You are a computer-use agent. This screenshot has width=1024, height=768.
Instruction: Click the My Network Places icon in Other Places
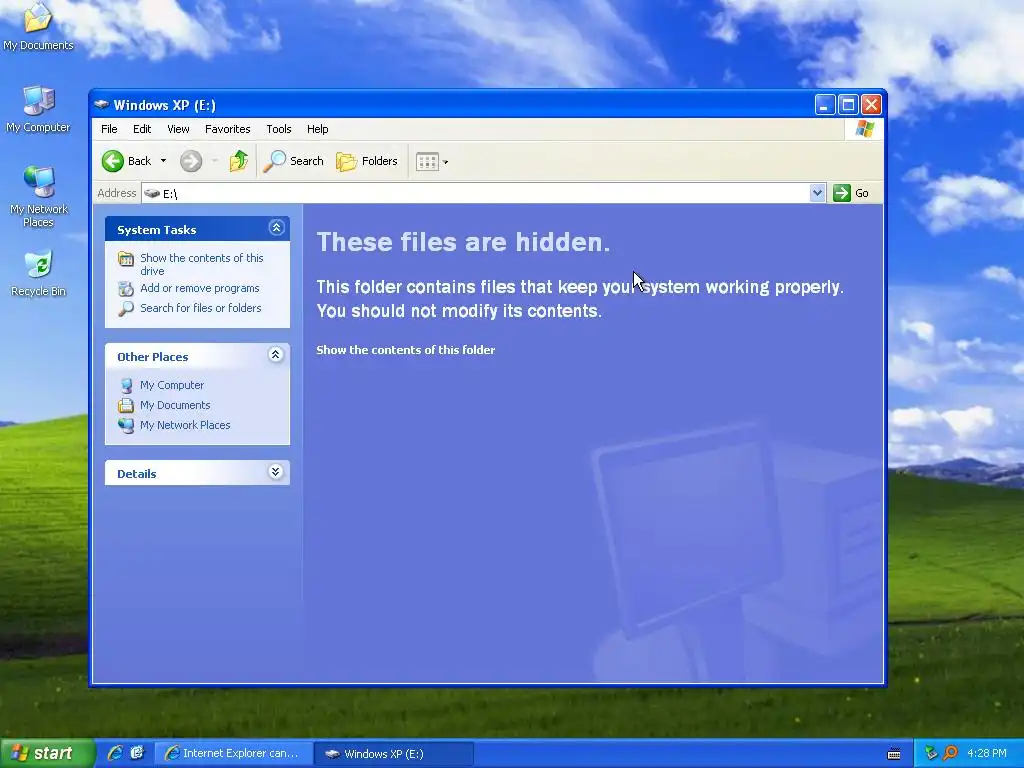tap(125, 425)
